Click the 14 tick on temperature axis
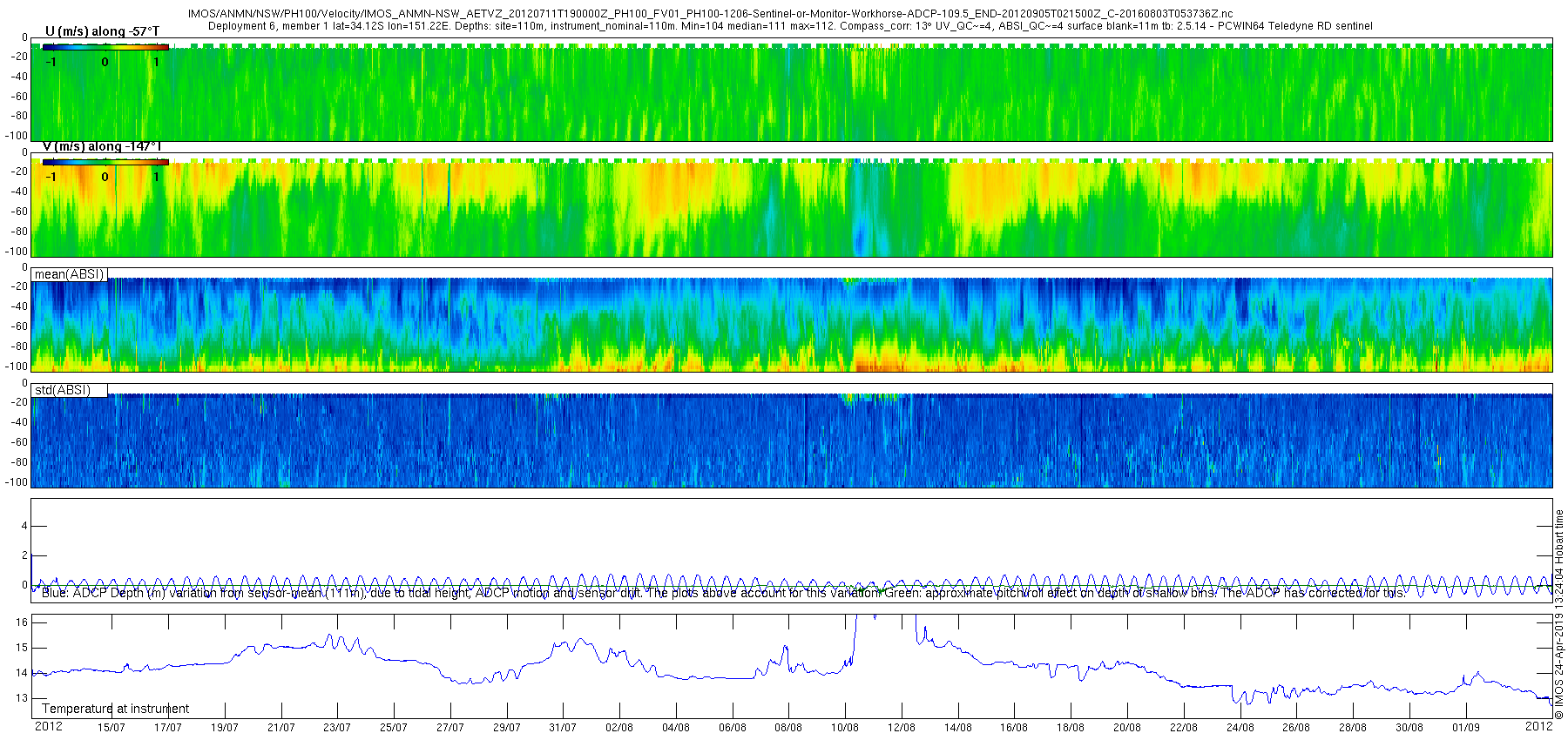 pyautogui.click(x=22, y=672)
